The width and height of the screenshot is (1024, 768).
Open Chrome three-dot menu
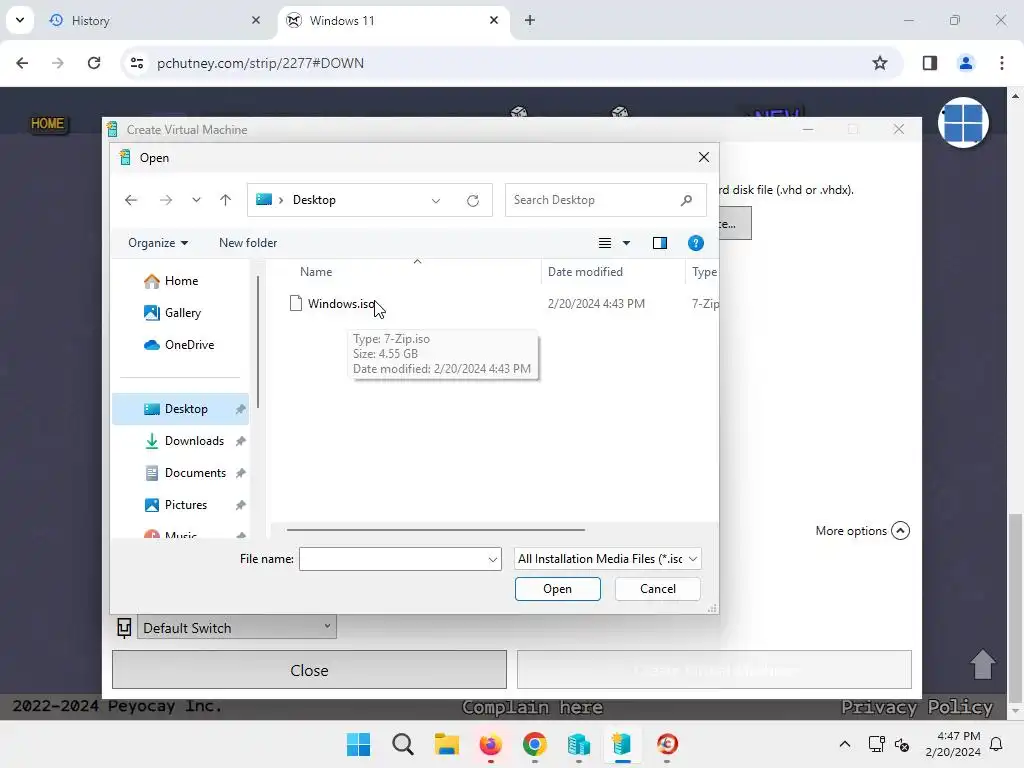click(x=1001, y=63)
